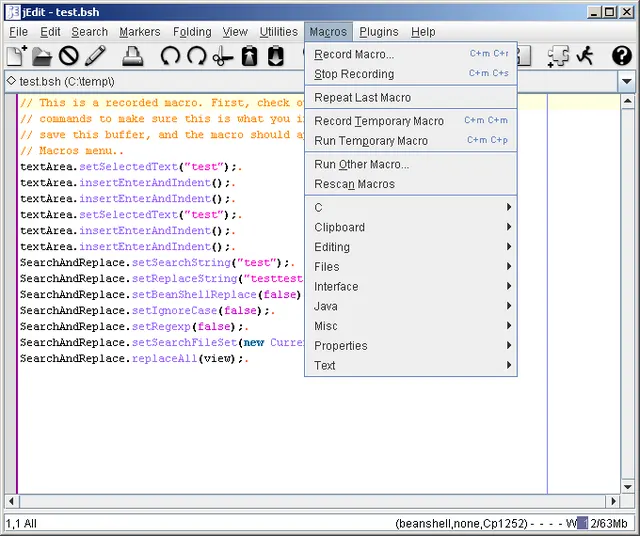Click the New File toolbar icon
Image resolution: width=640 pixels, height=536 pixels.
pos(16,56)
